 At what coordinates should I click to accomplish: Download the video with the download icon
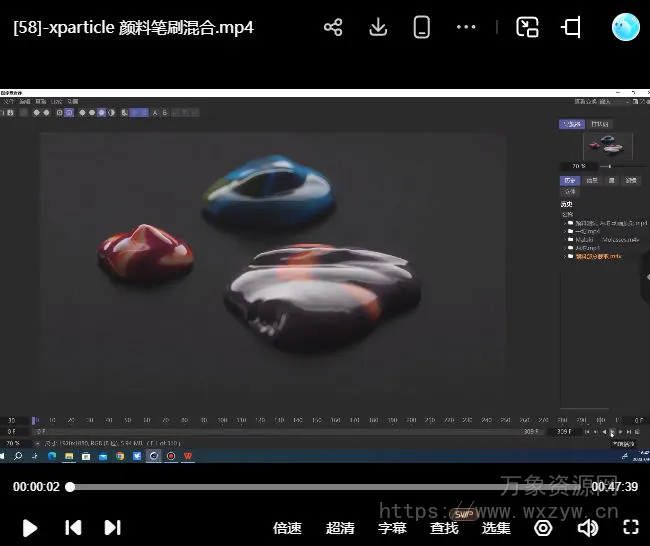pos(378,27)
